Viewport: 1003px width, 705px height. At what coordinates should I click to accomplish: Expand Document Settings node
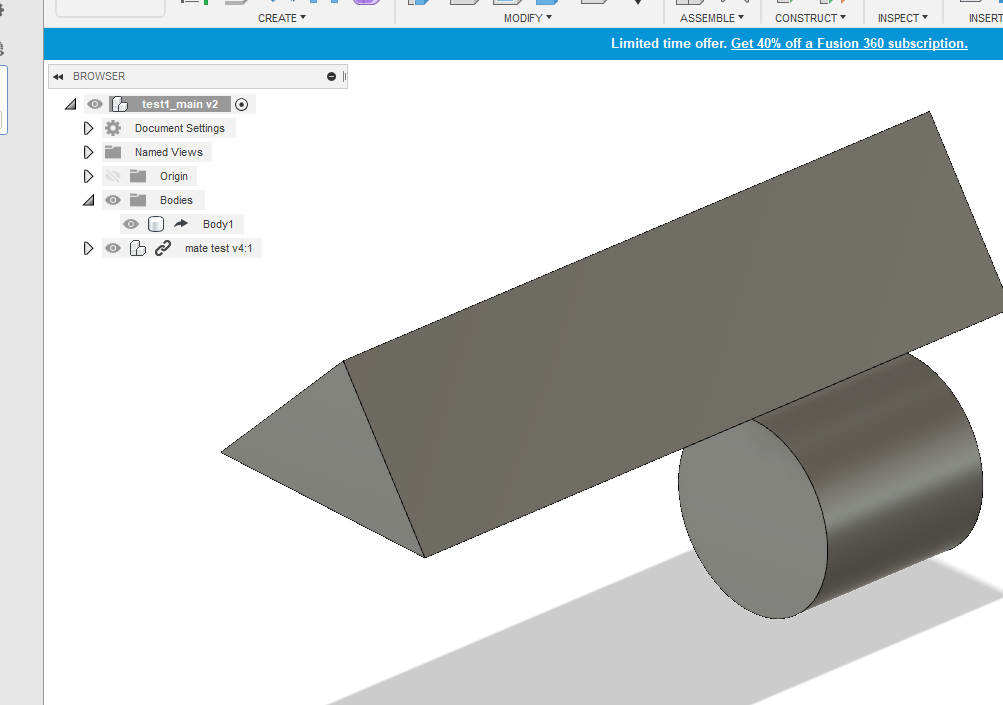point(88,129)
